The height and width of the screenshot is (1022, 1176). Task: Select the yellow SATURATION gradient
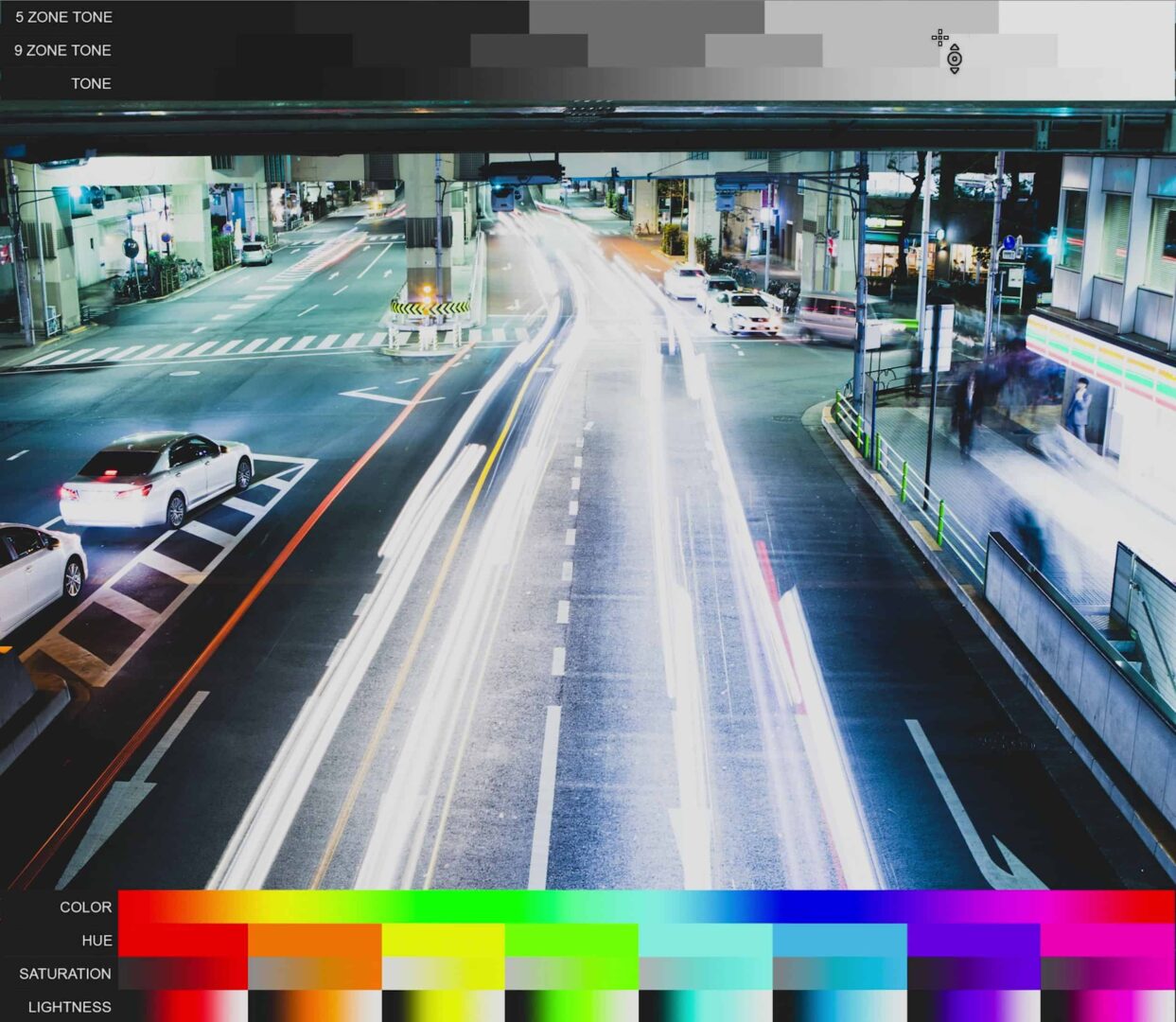click(x=444, y=973)
